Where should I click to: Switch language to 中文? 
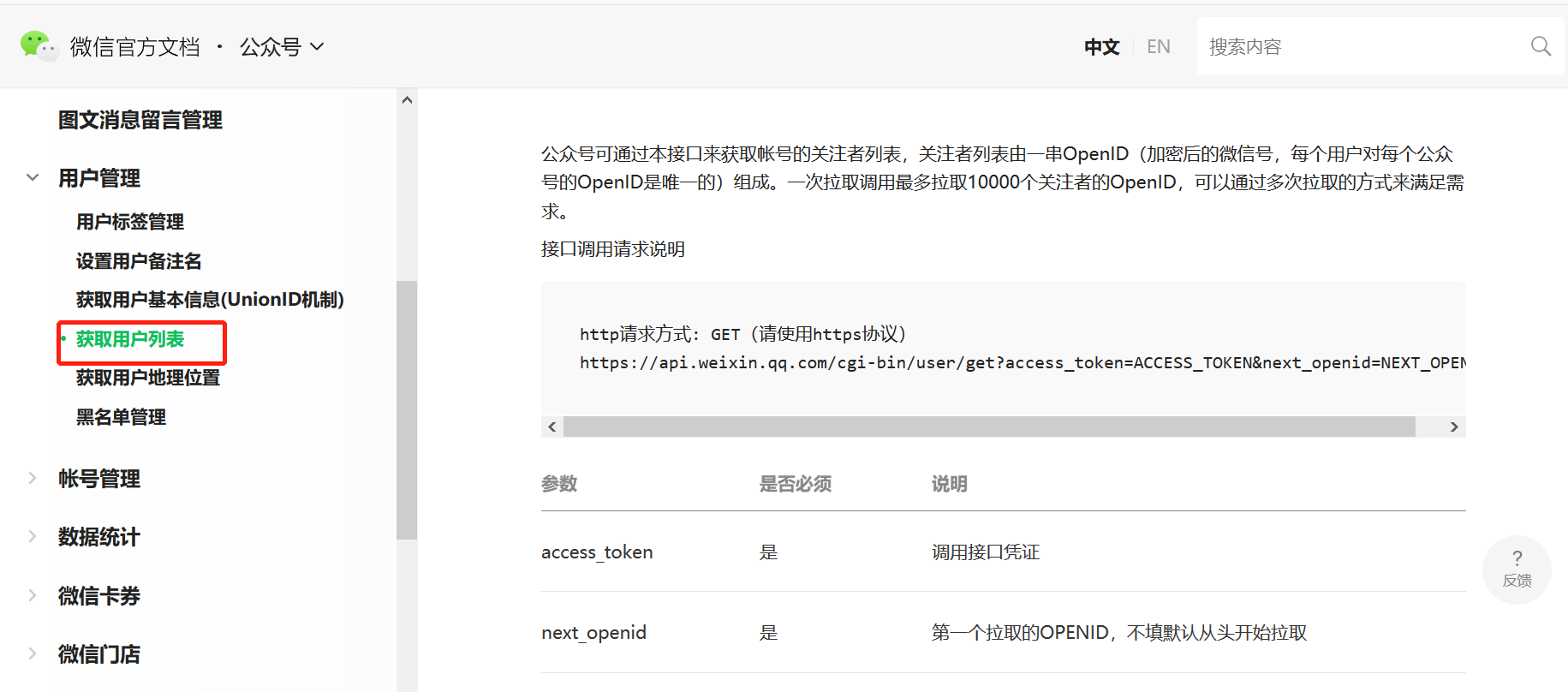pyautogui.click(x=1102, y=46)
